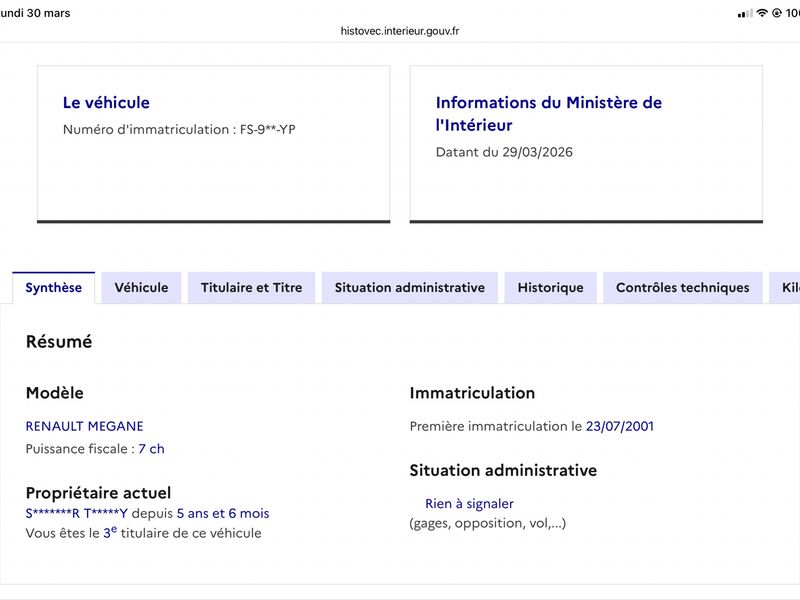Screen dimensions: 800x600
Task: Click the 'Propriétaire actuel' heading
Action: click(98, 493)
